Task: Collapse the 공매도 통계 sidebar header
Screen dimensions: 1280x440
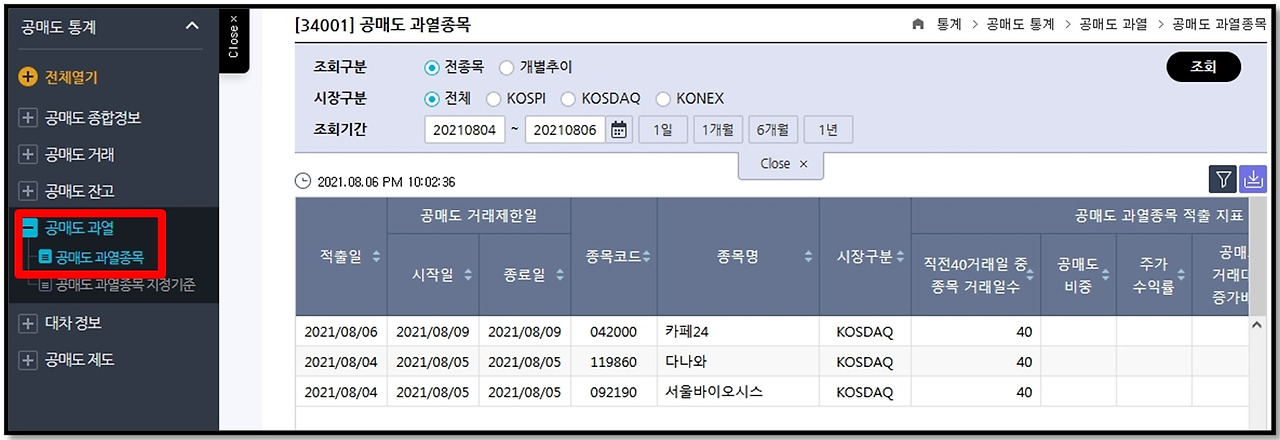Action: click(193, 27)
